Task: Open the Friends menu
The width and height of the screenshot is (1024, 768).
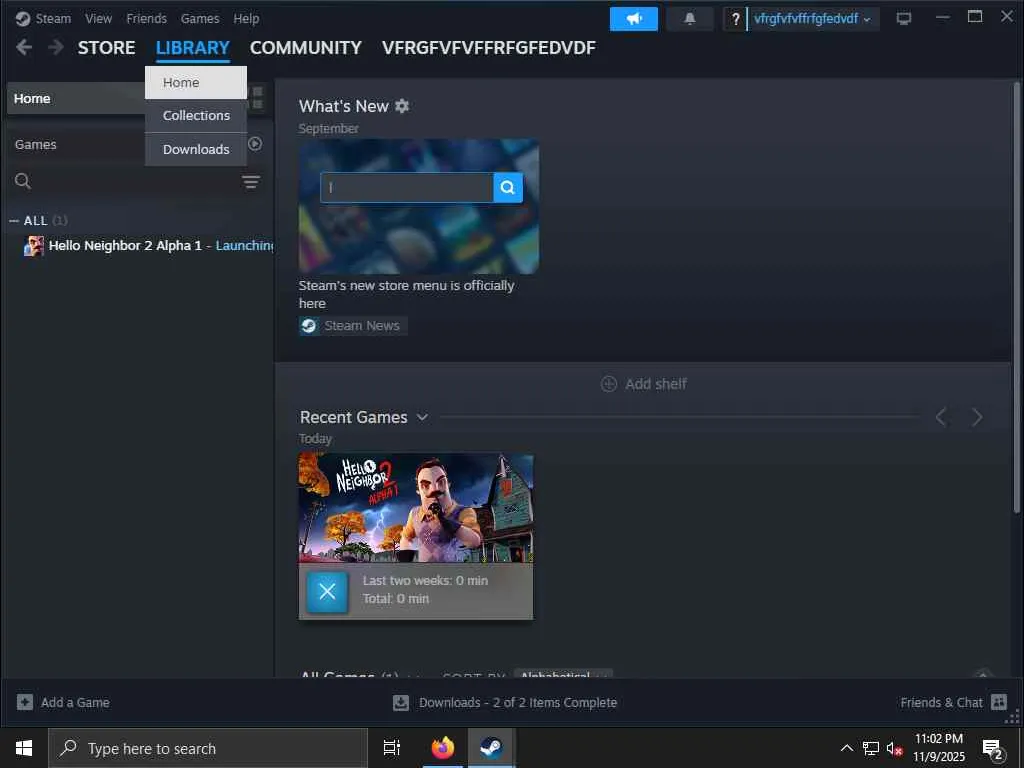Action: pyautogui.click(x=146, y=18)
